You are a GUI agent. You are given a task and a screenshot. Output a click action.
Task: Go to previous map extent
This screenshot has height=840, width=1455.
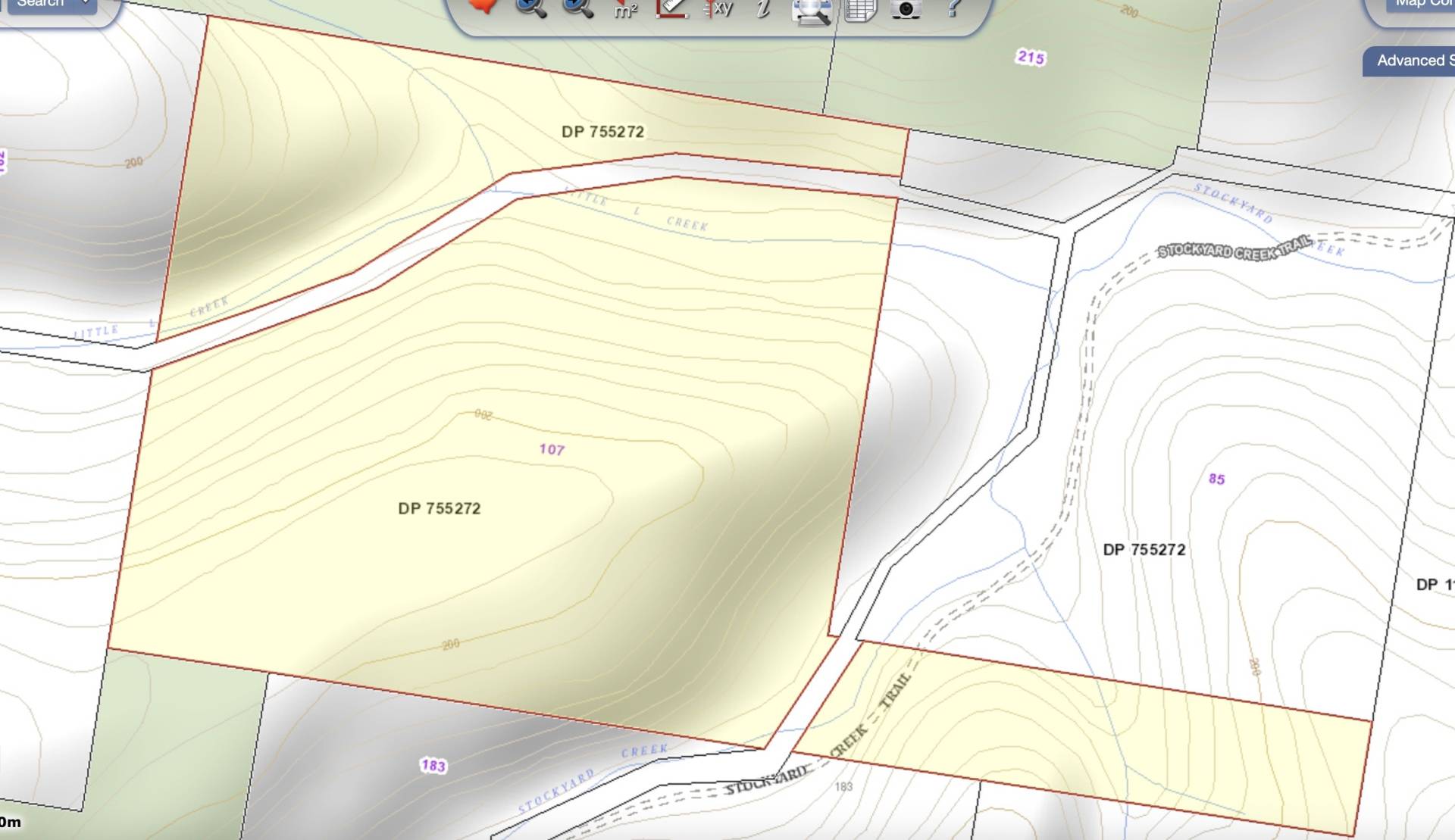pyautogui.click(x=530, y=8)
